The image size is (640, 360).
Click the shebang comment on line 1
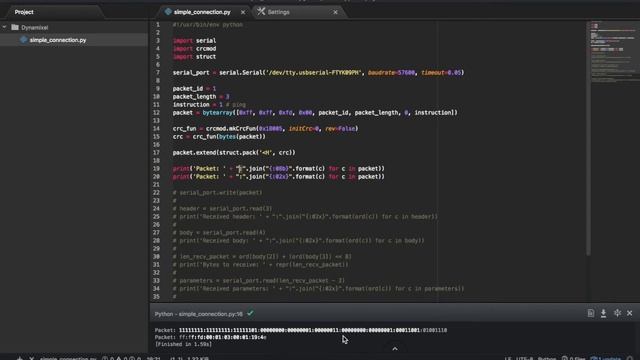coord(208,24)
